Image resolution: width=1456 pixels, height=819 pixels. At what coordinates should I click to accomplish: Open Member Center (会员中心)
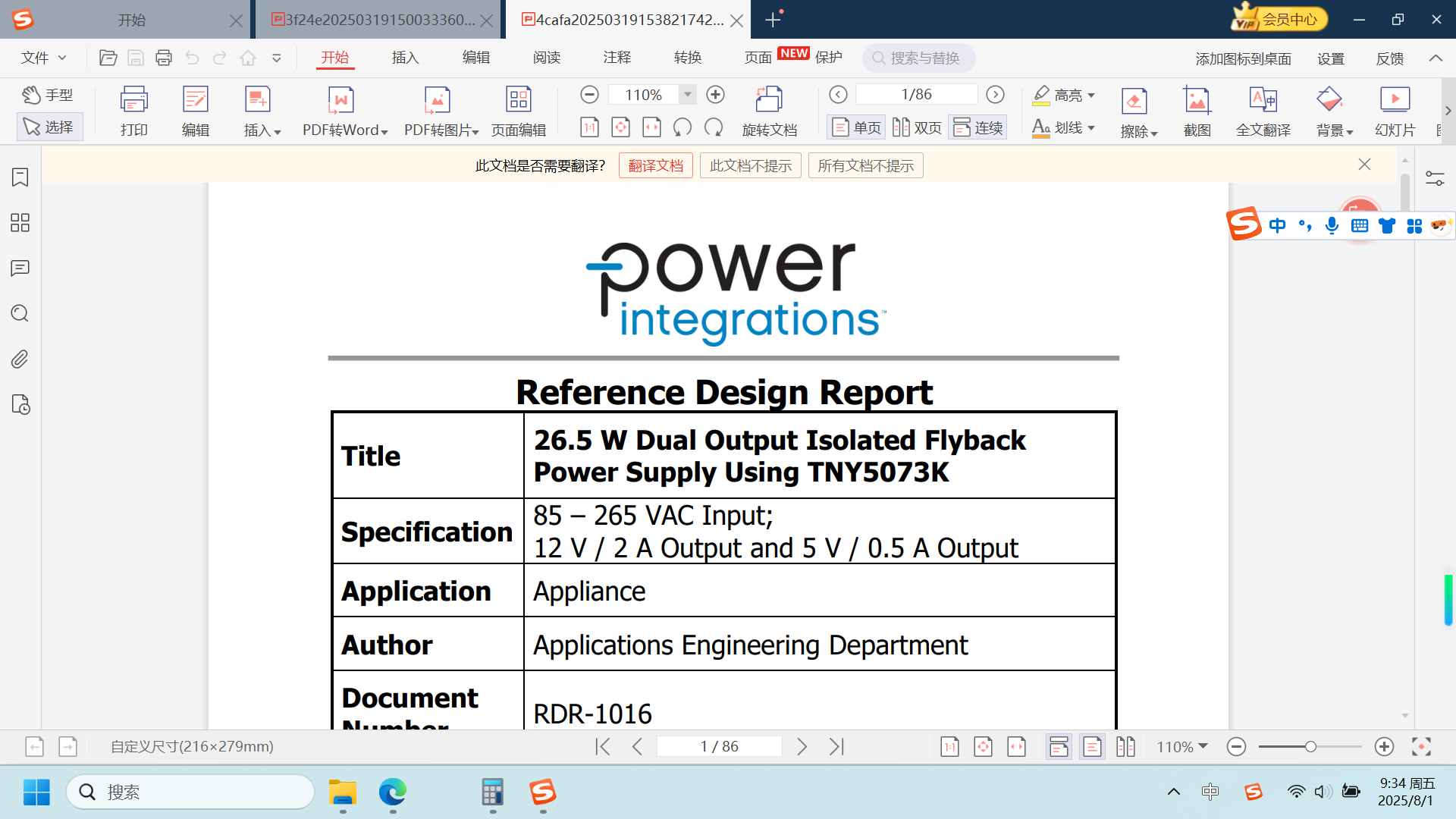(1279, 19)
